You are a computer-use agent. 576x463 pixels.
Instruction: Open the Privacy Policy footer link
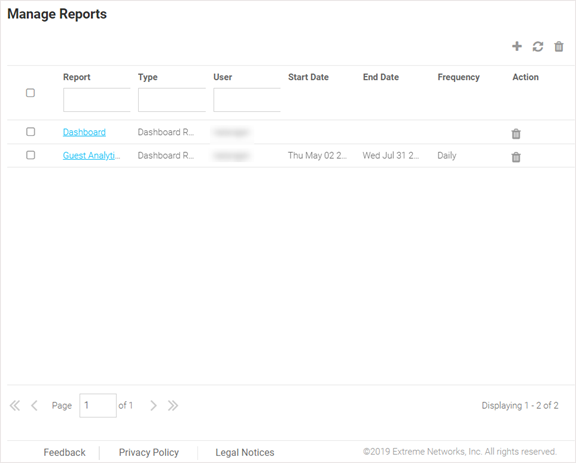[149, 453]
